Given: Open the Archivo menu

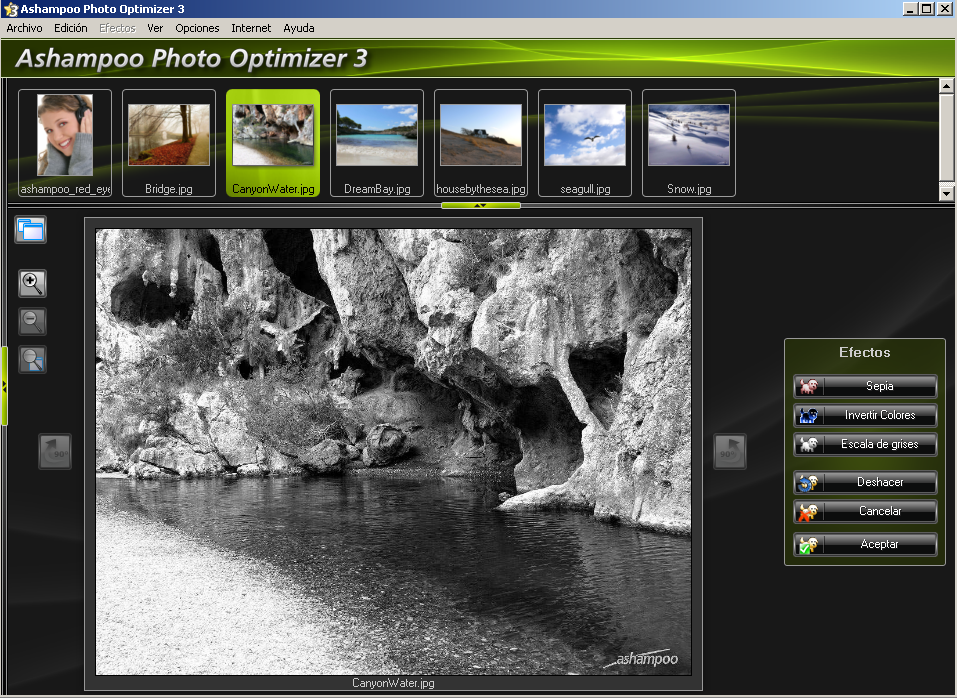Looking at the screenshot, I should click(x=24, y=28).
